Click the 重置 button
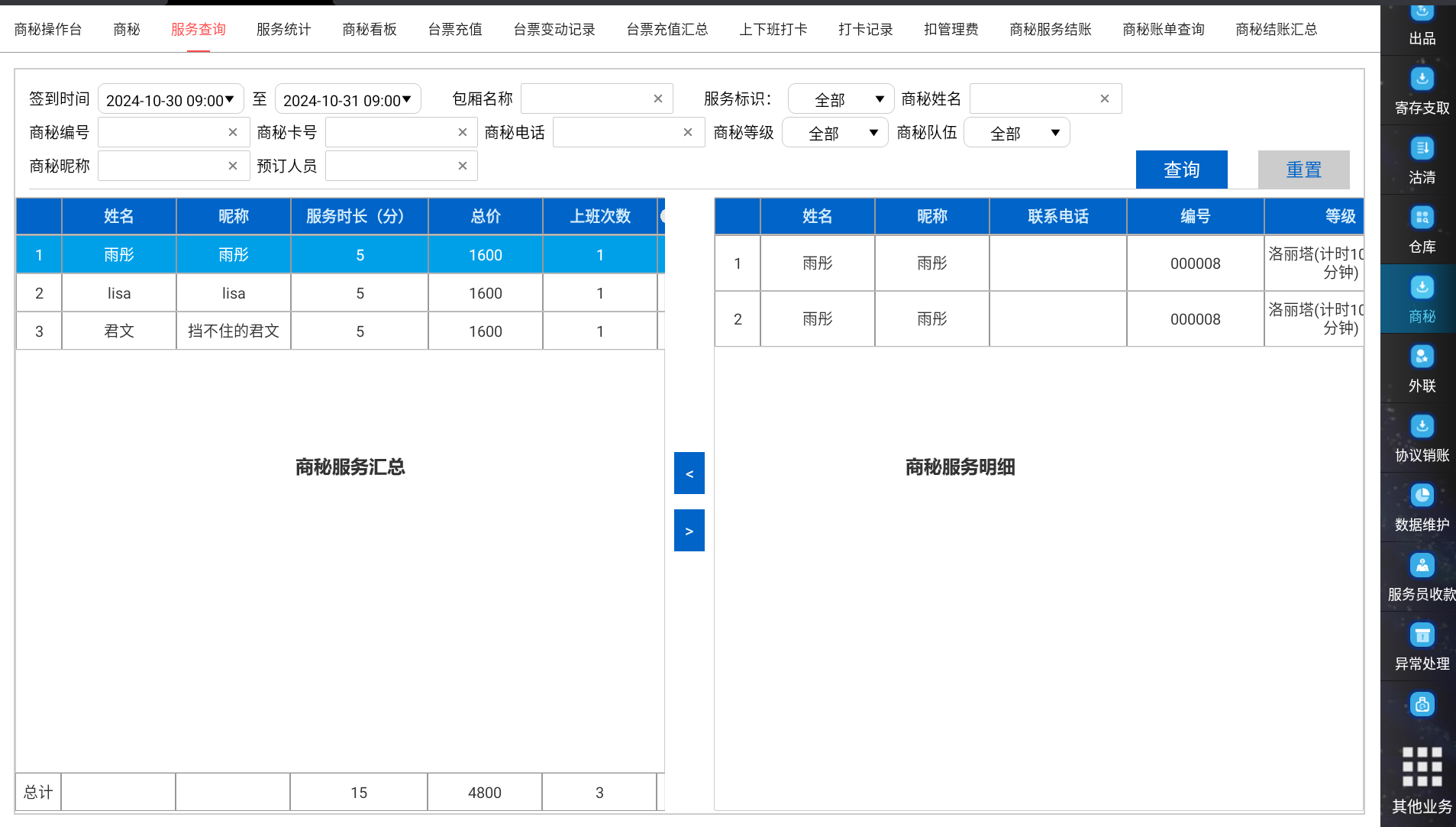This screenshot has width=1456, height=827. point(1304,170)
